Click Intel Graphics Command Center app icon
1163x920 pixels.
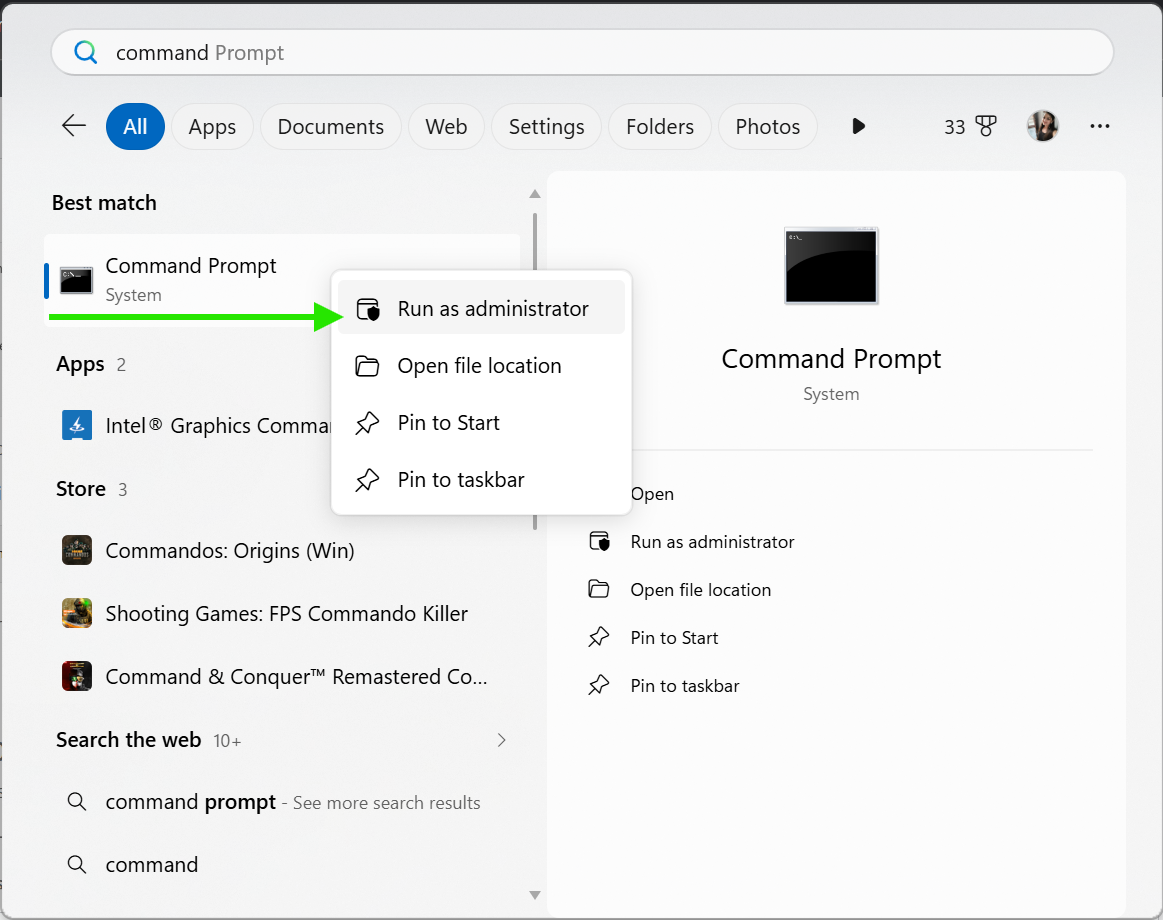pos(76,426)
